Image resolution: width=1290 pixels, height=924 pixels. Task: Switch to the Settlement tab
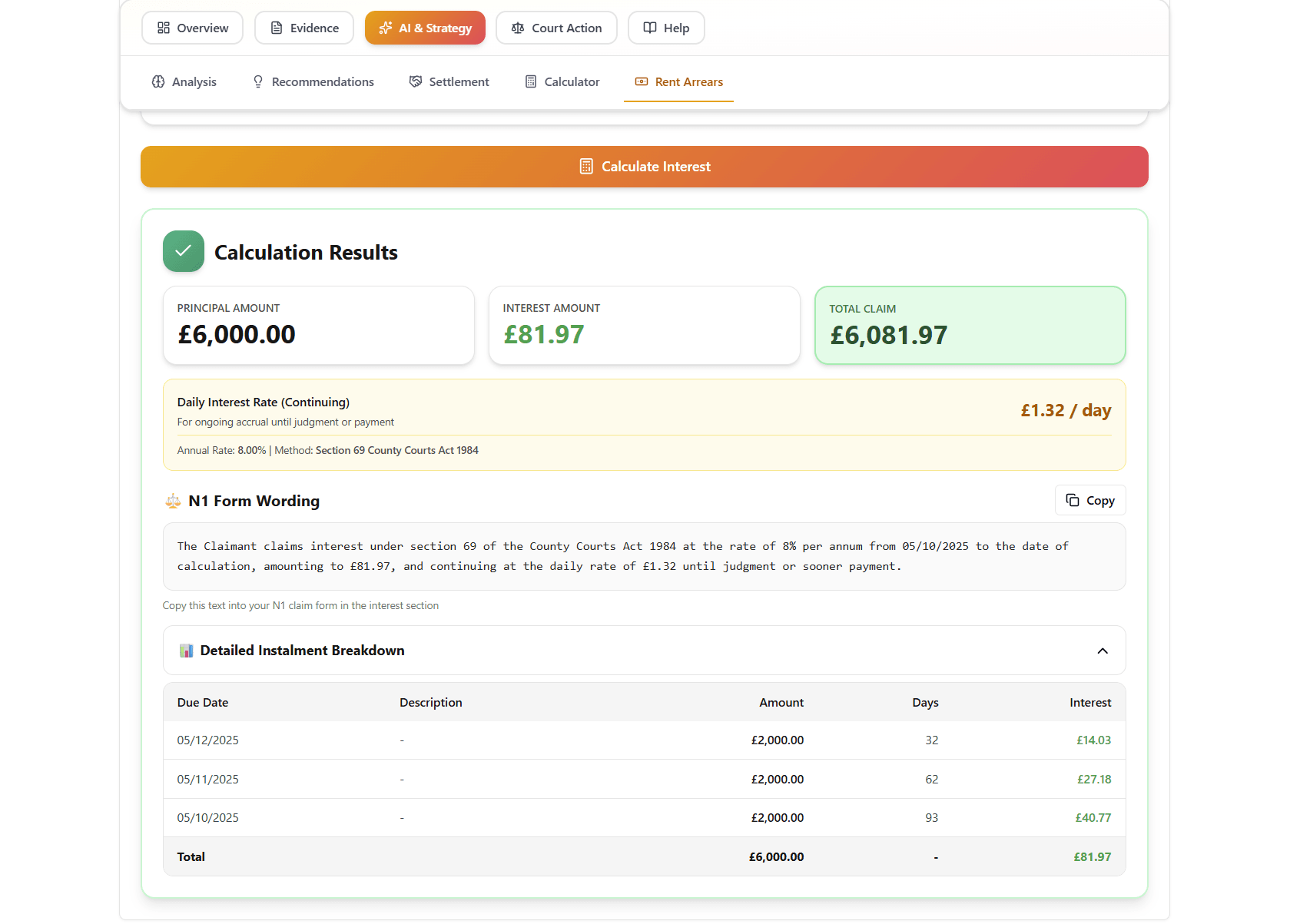449,81
